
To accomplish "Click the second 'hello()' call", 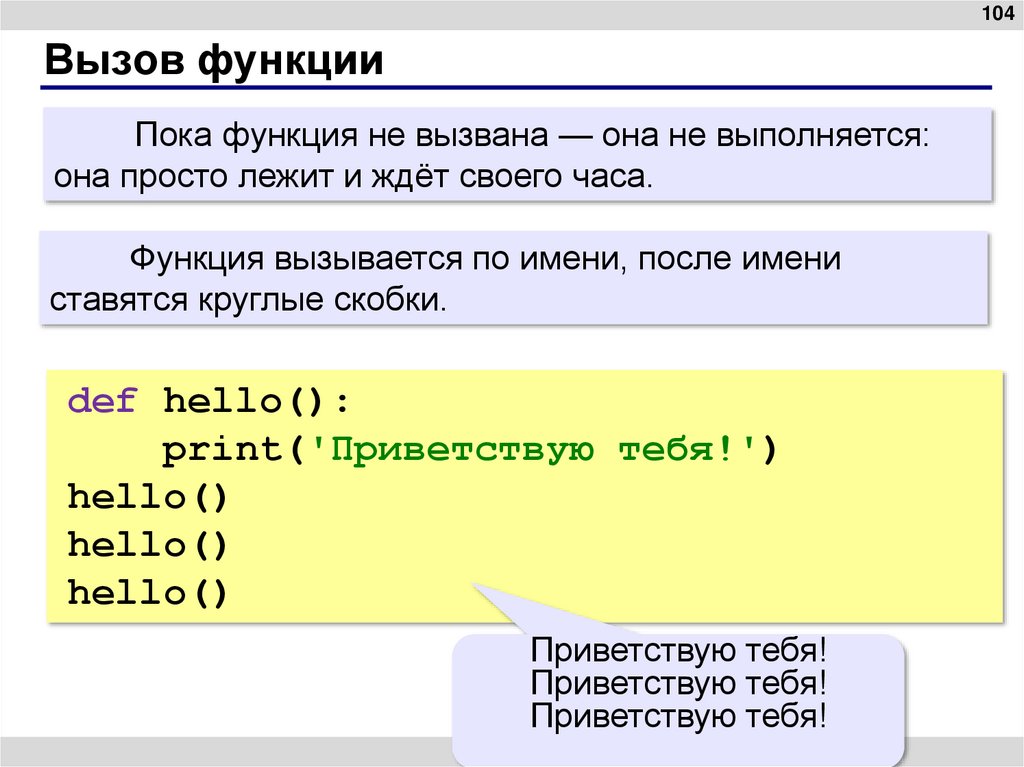I will [x=147, y=543].
